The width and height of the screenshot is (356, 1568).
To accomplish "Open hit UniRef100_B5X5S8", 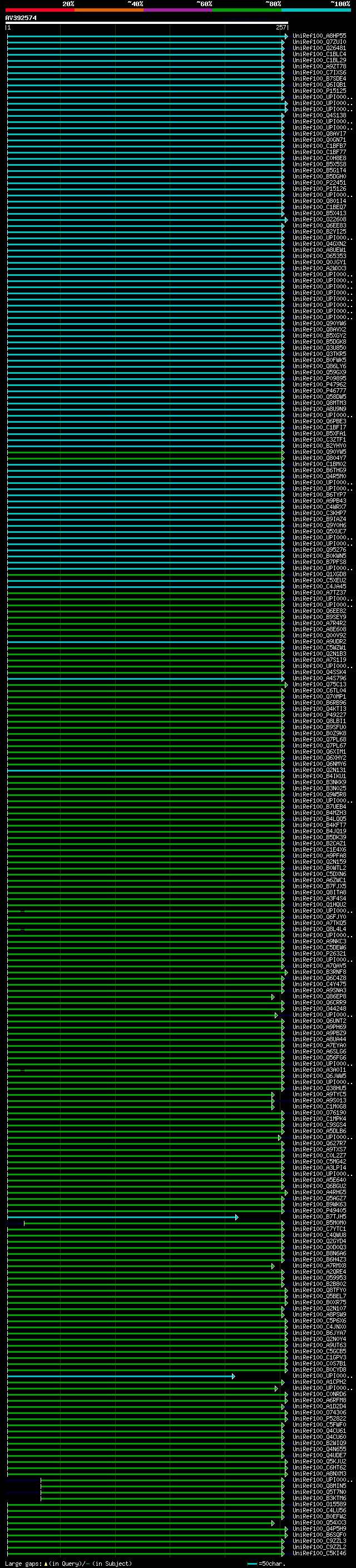I will (x=319, y=164).
